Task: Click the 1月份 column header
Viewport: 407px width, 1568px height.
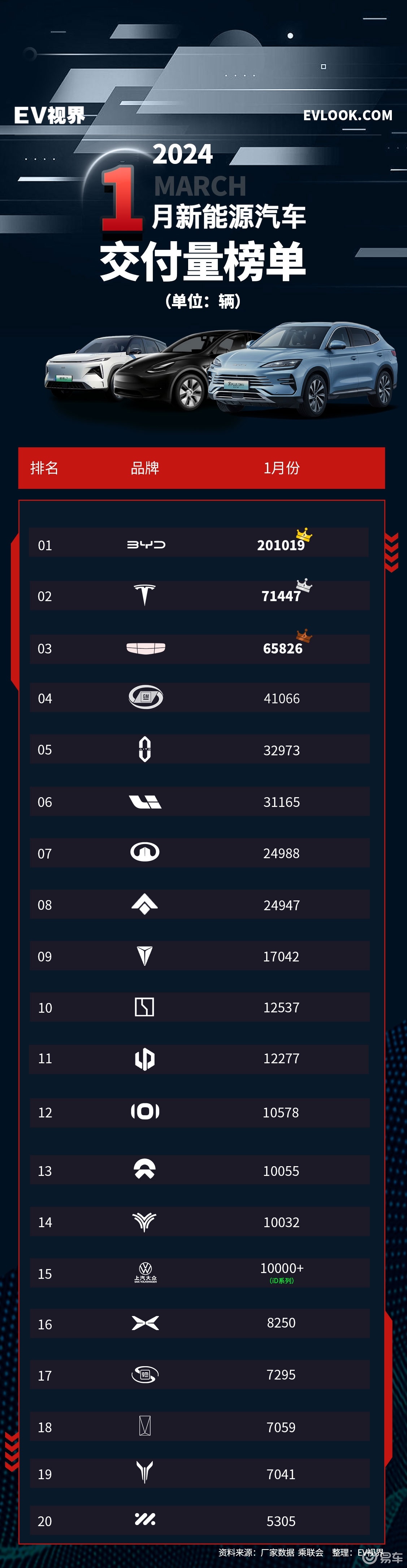Action: (x=281, y=468)
